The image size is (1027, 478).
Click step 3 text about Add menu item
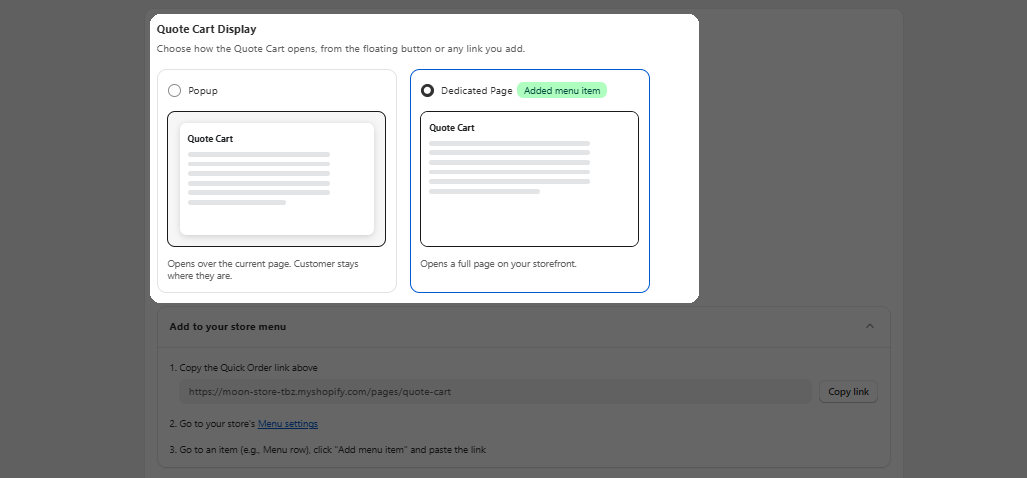[x=327, y=450]
